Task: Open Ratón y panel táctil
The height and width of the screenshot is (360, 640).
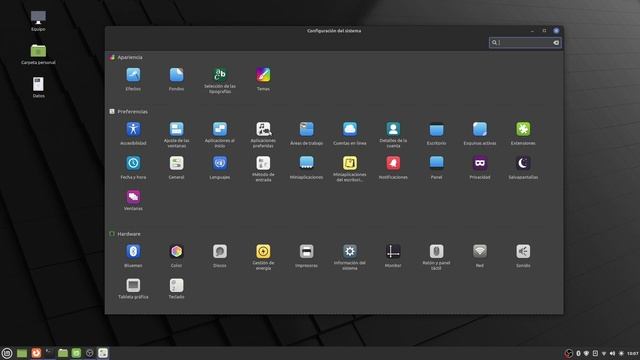Action: click(x=436, y=257)
